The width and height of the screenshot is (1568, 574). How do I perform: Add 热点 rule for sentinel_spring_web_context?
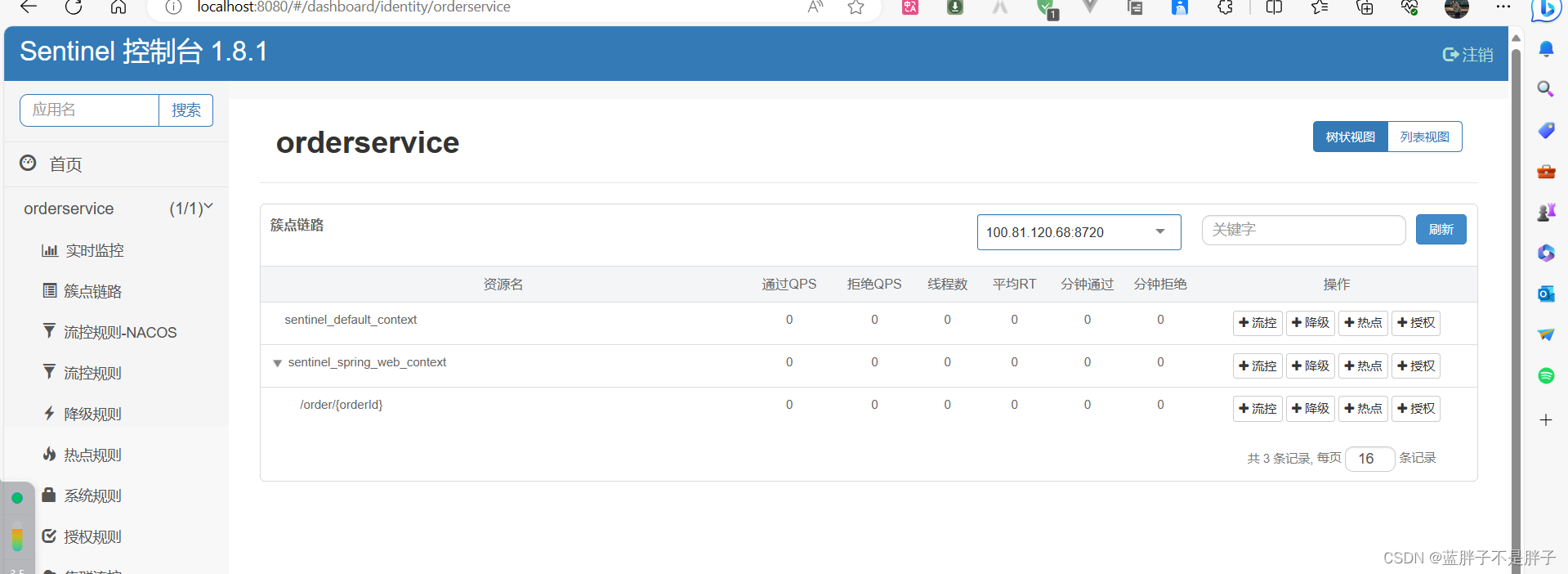click(1363, 365)
